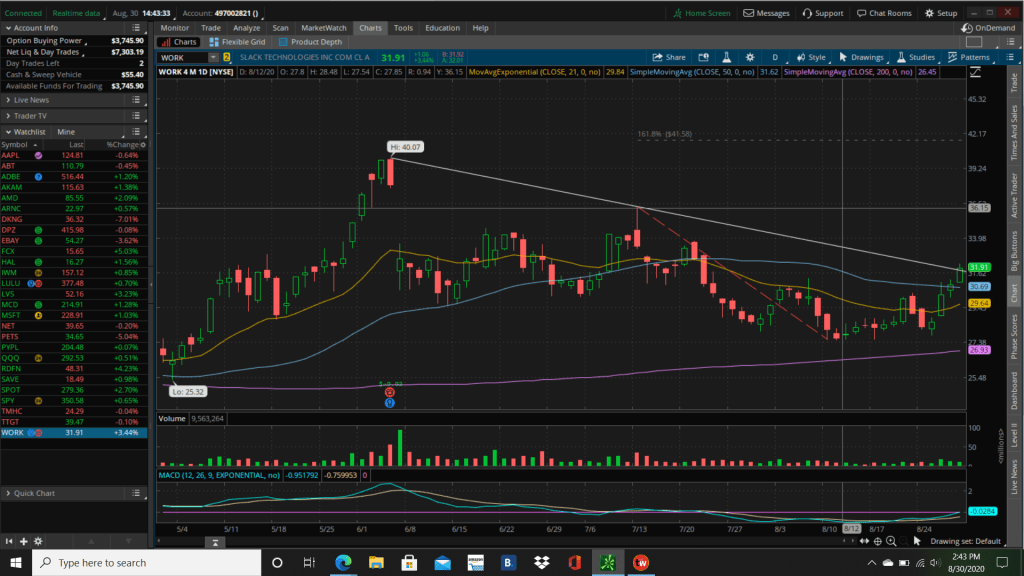Open chart settings gear icon
This screenshot has width=1024, height=576.
coord(750,57)
